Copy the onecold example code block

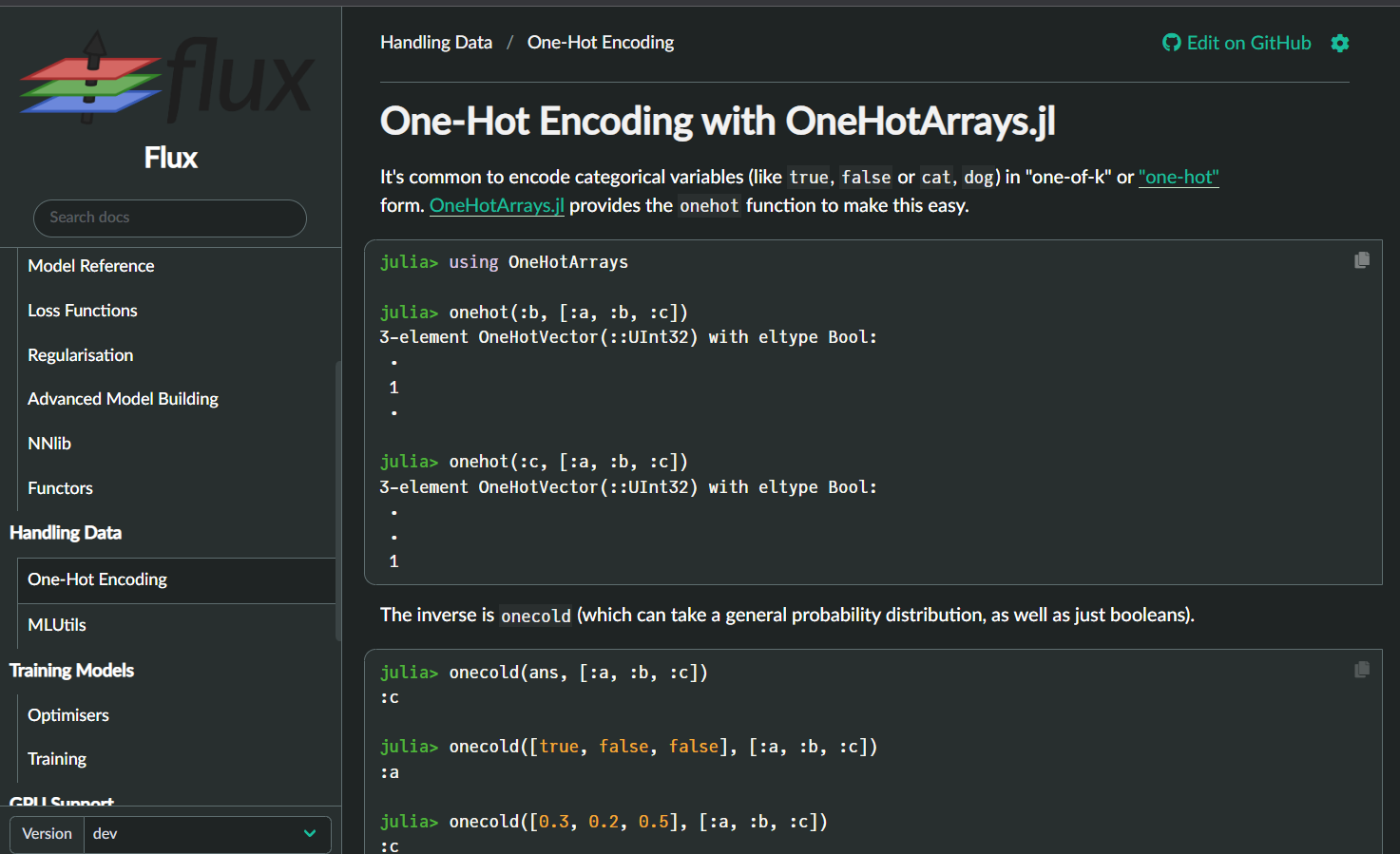1362,670
